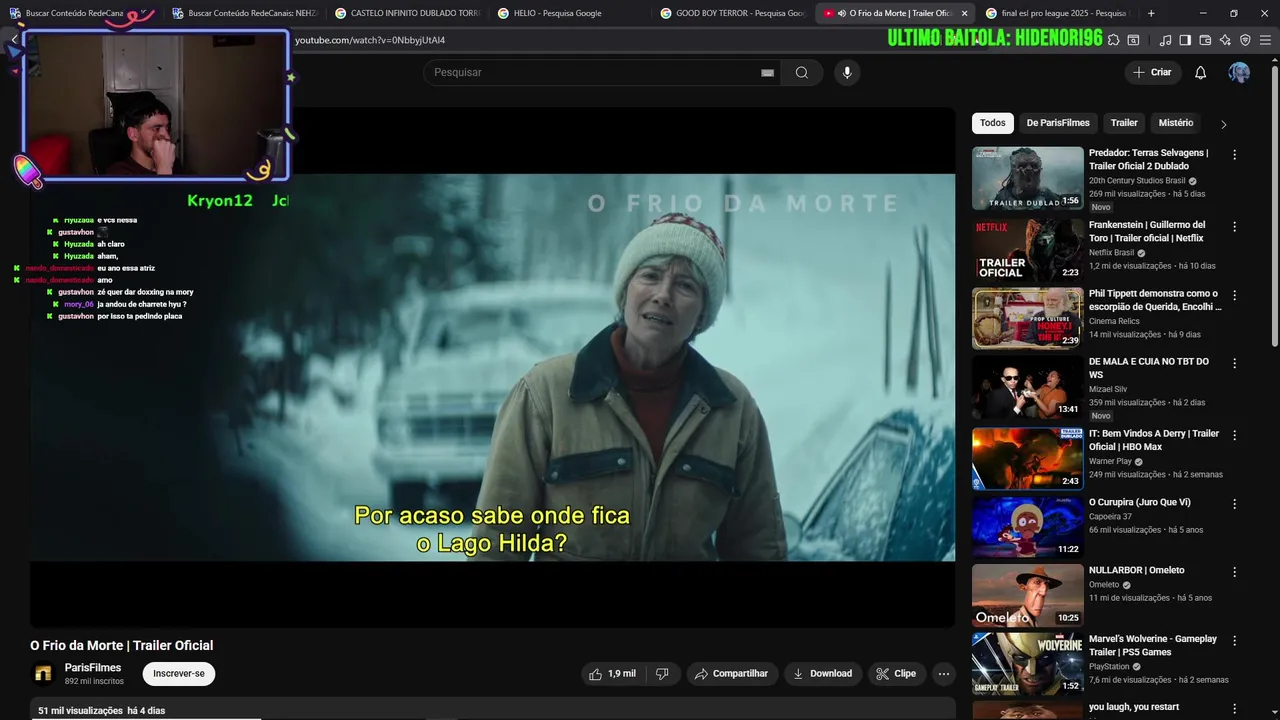Click the browser address bar URL
This screenshot has height=720, width=1280.
pyautogui.click(x=370, y=40)
